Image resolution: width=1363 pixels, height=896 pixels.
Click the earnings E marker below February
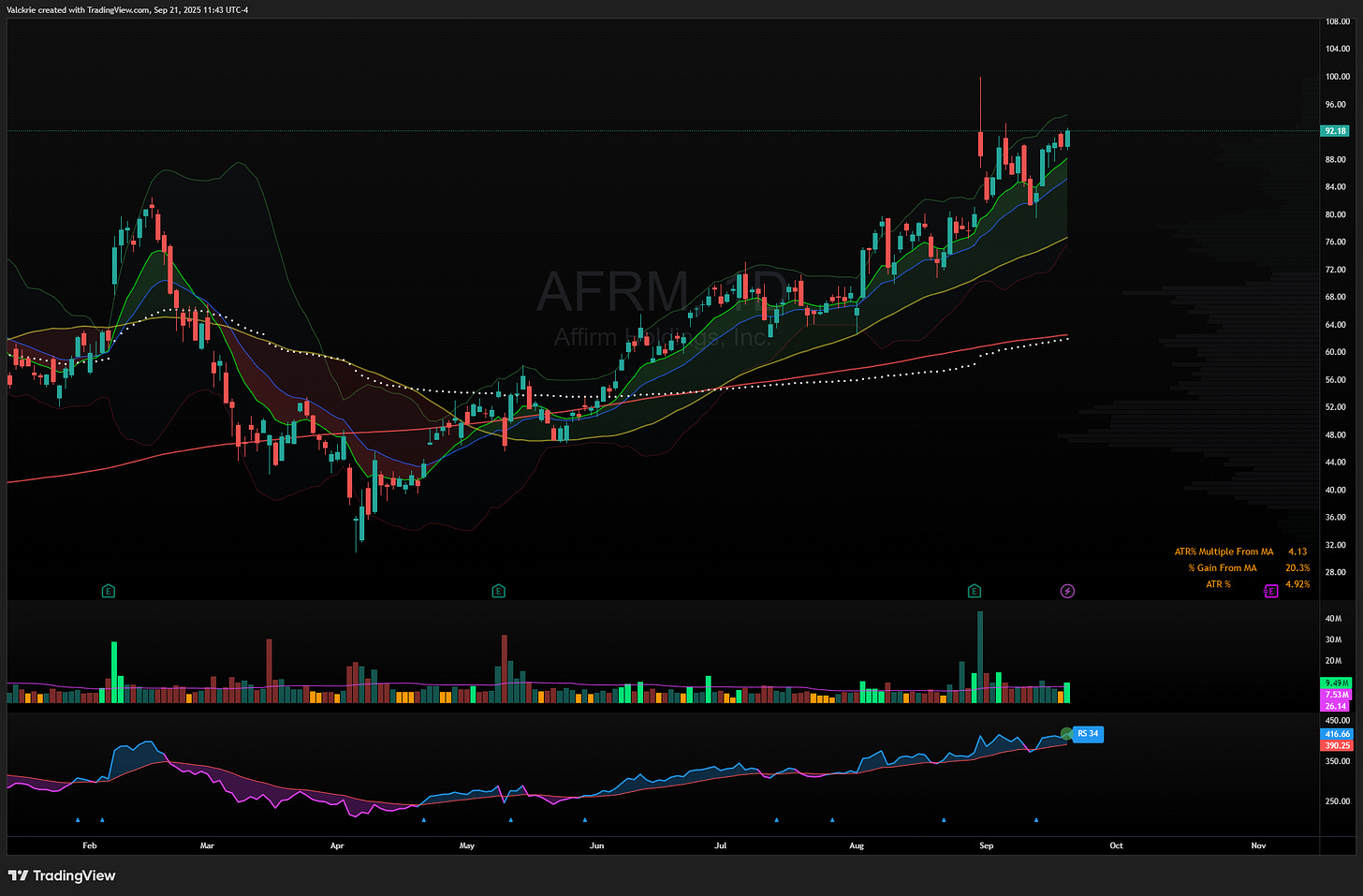pyautogui.click(x=109, y=591)
